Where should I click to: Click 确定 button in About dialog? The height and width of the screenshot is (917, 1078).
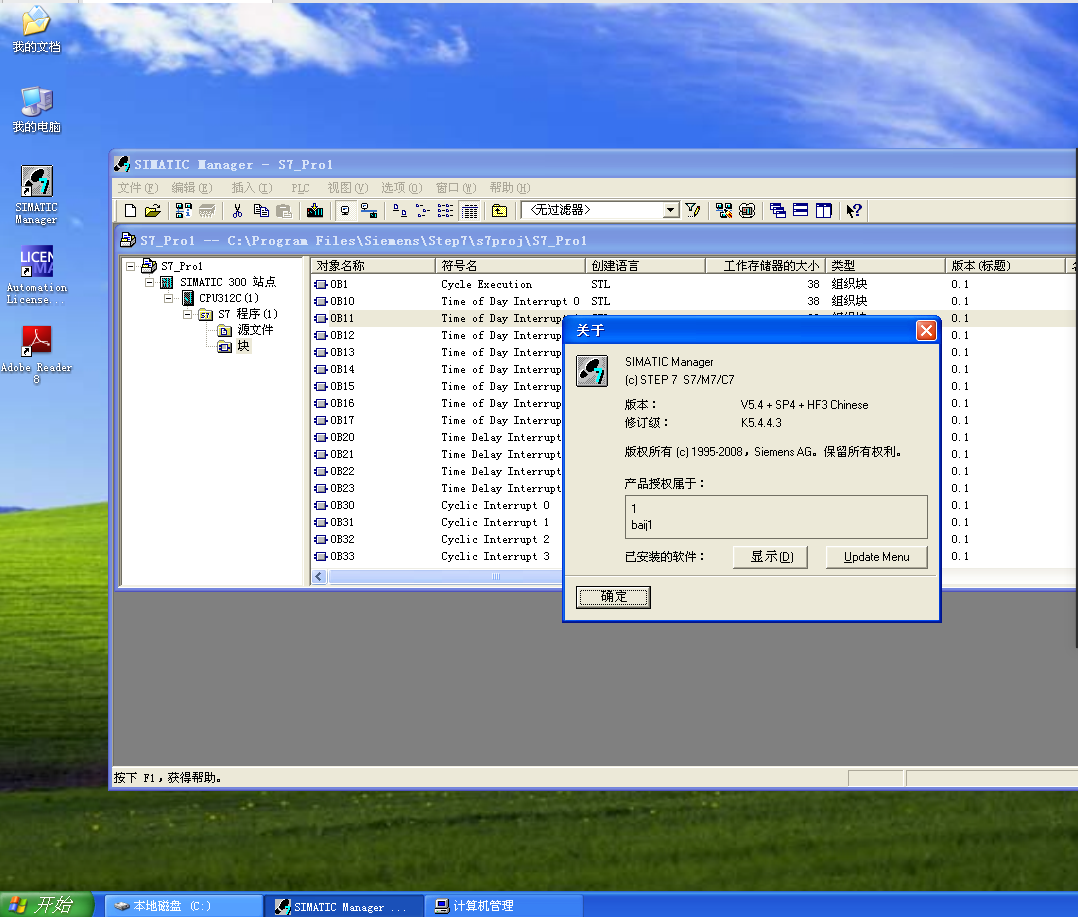pos(613,597)
